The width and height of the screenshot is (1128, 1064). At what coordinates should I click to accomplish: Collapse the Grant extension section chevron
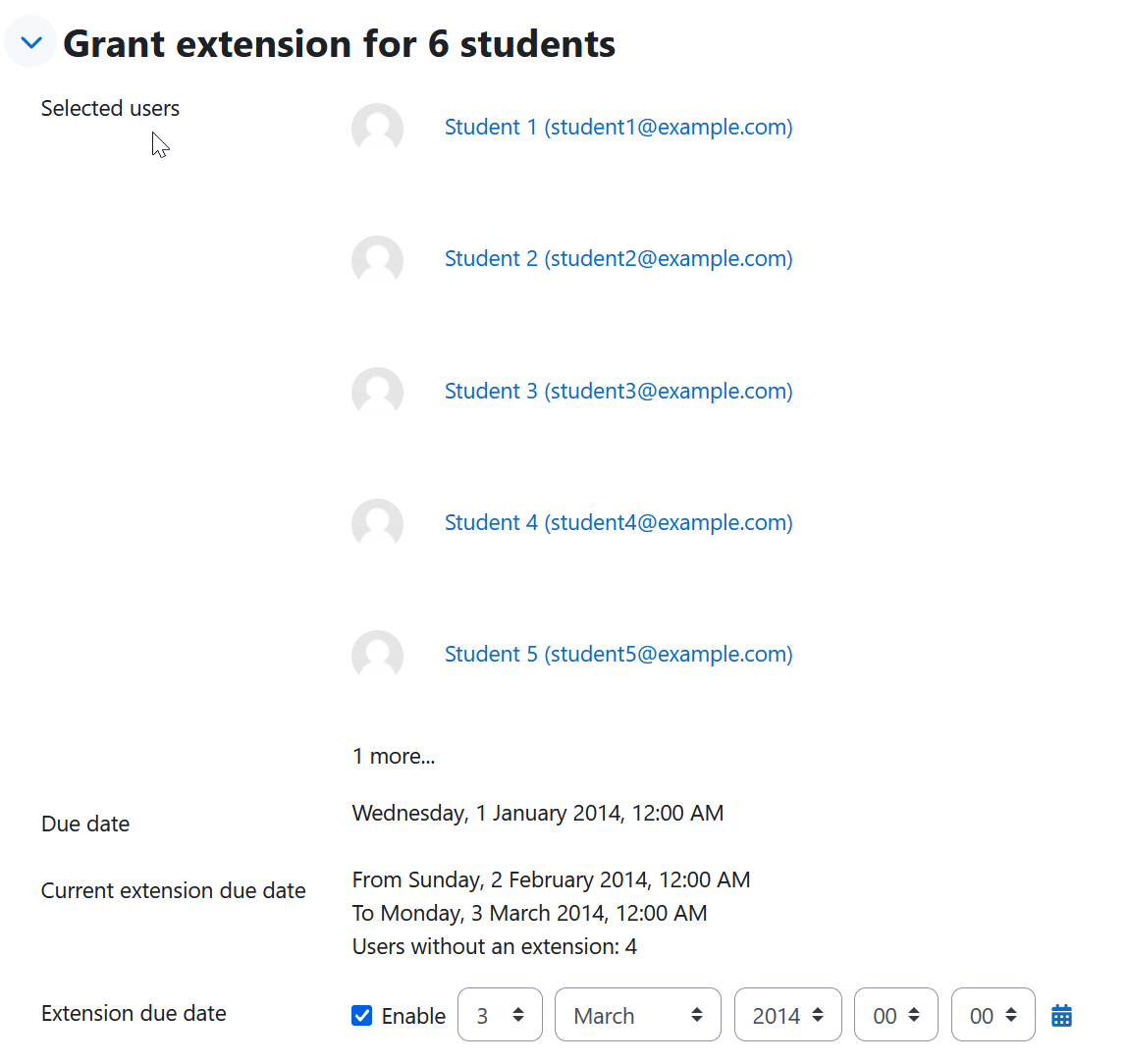tap(31, 42)
